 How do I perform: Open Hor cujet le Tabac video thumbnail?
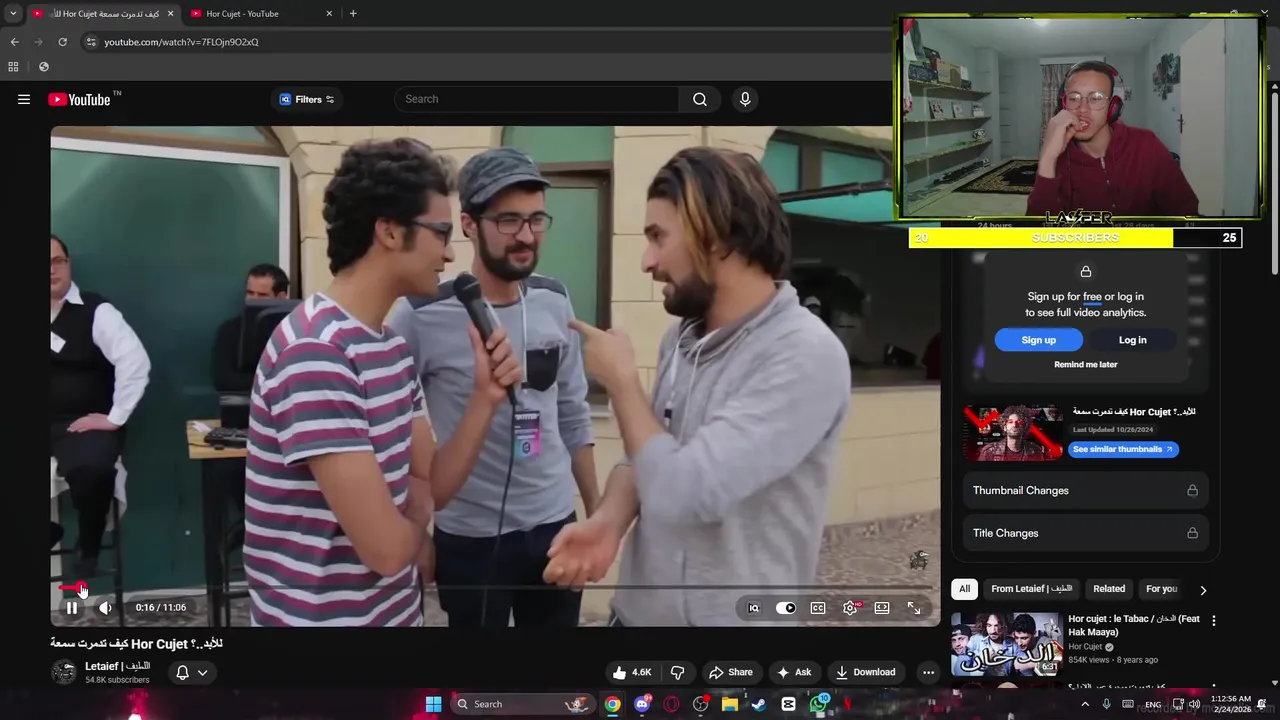point(1006,645)
